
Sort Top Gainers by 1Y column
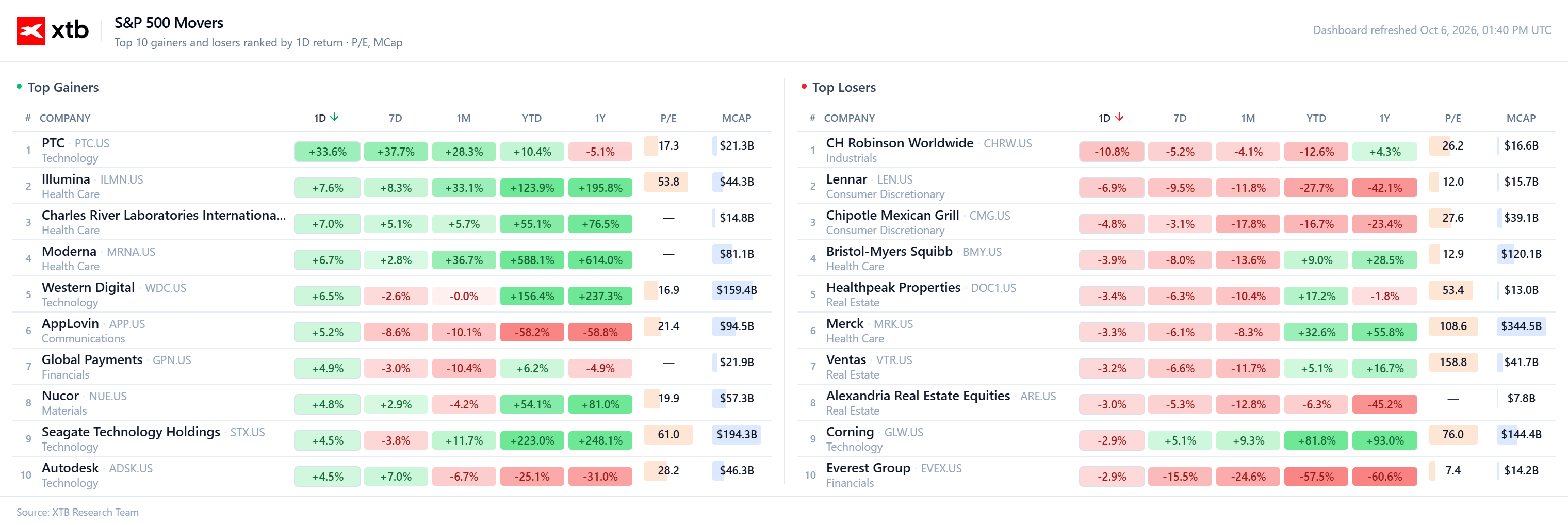pyautogui.click(x=600, y=118)
